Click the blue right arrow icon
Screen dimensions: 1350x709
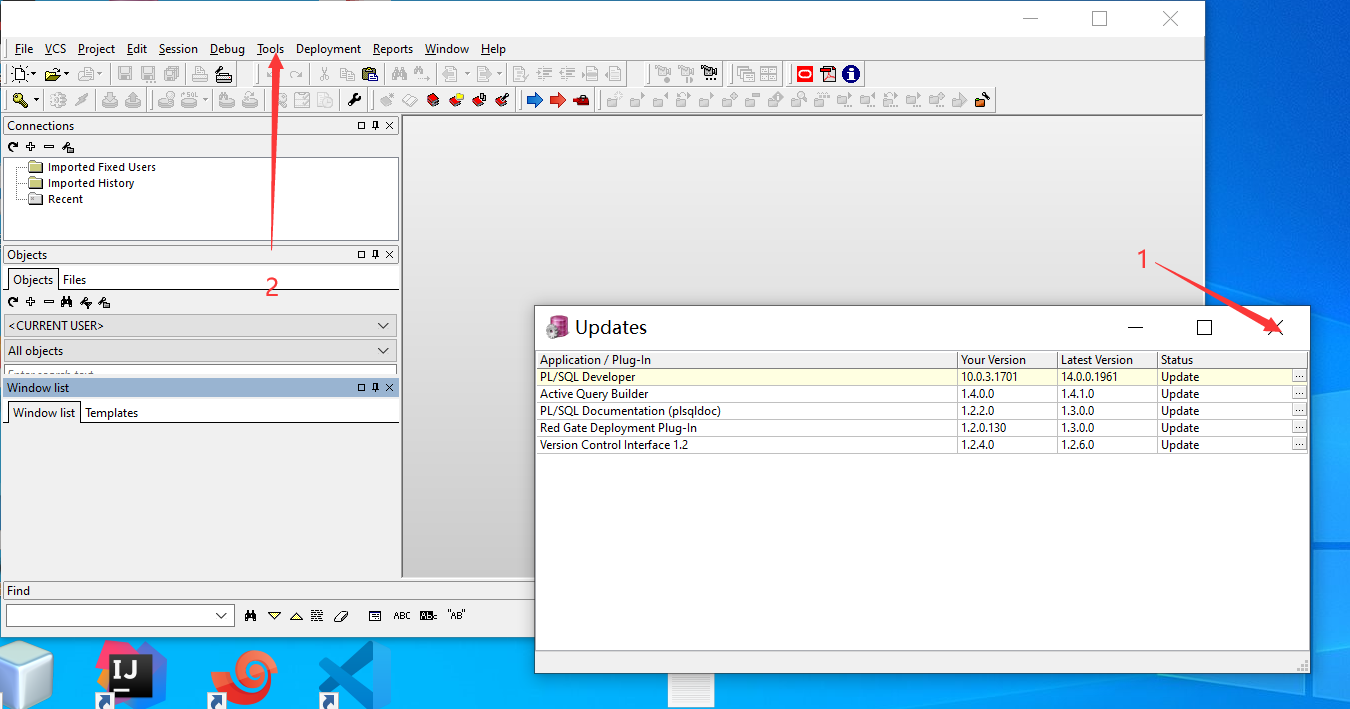[534, 100]
